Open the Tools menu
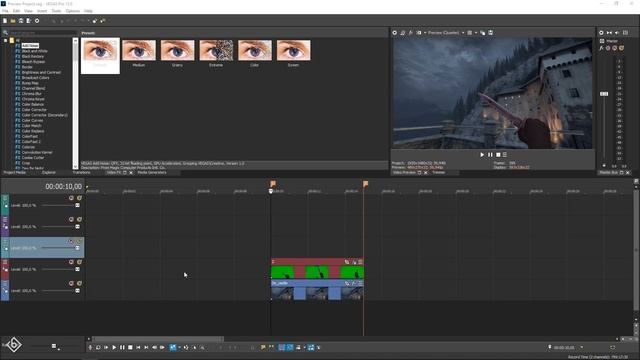Screen dimensions: 640x360 tap(56, 11)
